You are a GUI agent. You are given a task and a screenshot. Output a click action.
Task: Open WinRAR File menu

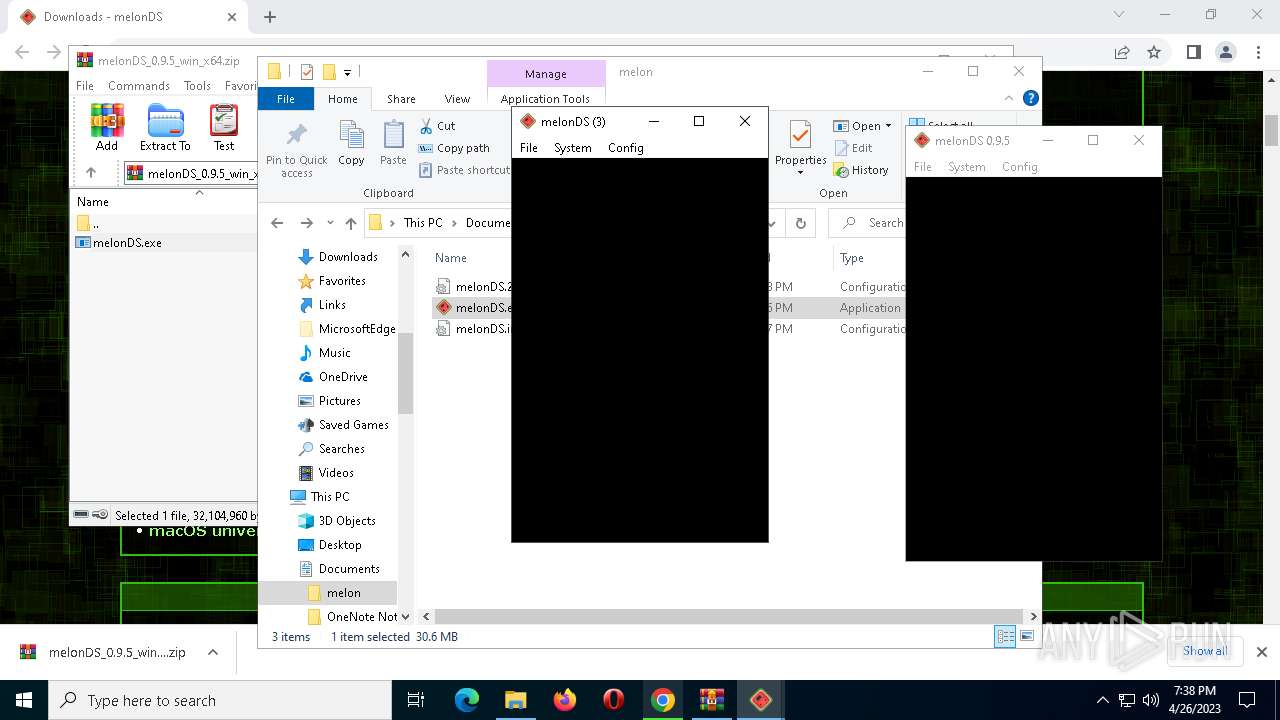click(x=85, y=86)
